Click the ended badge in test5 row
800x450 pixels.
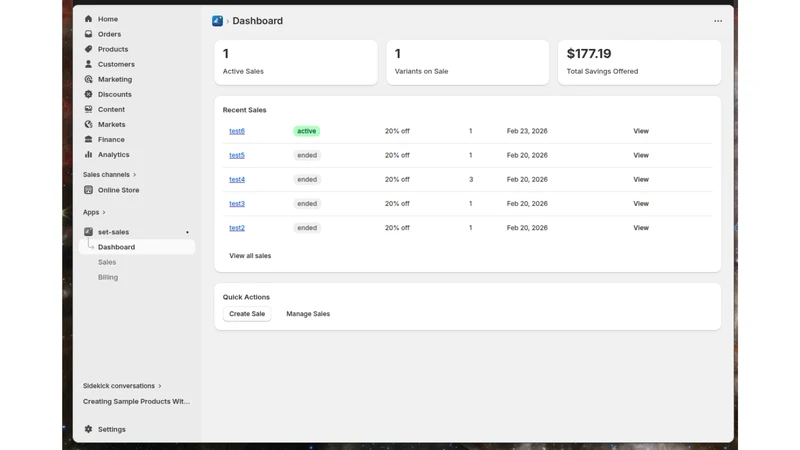[307, 155]
